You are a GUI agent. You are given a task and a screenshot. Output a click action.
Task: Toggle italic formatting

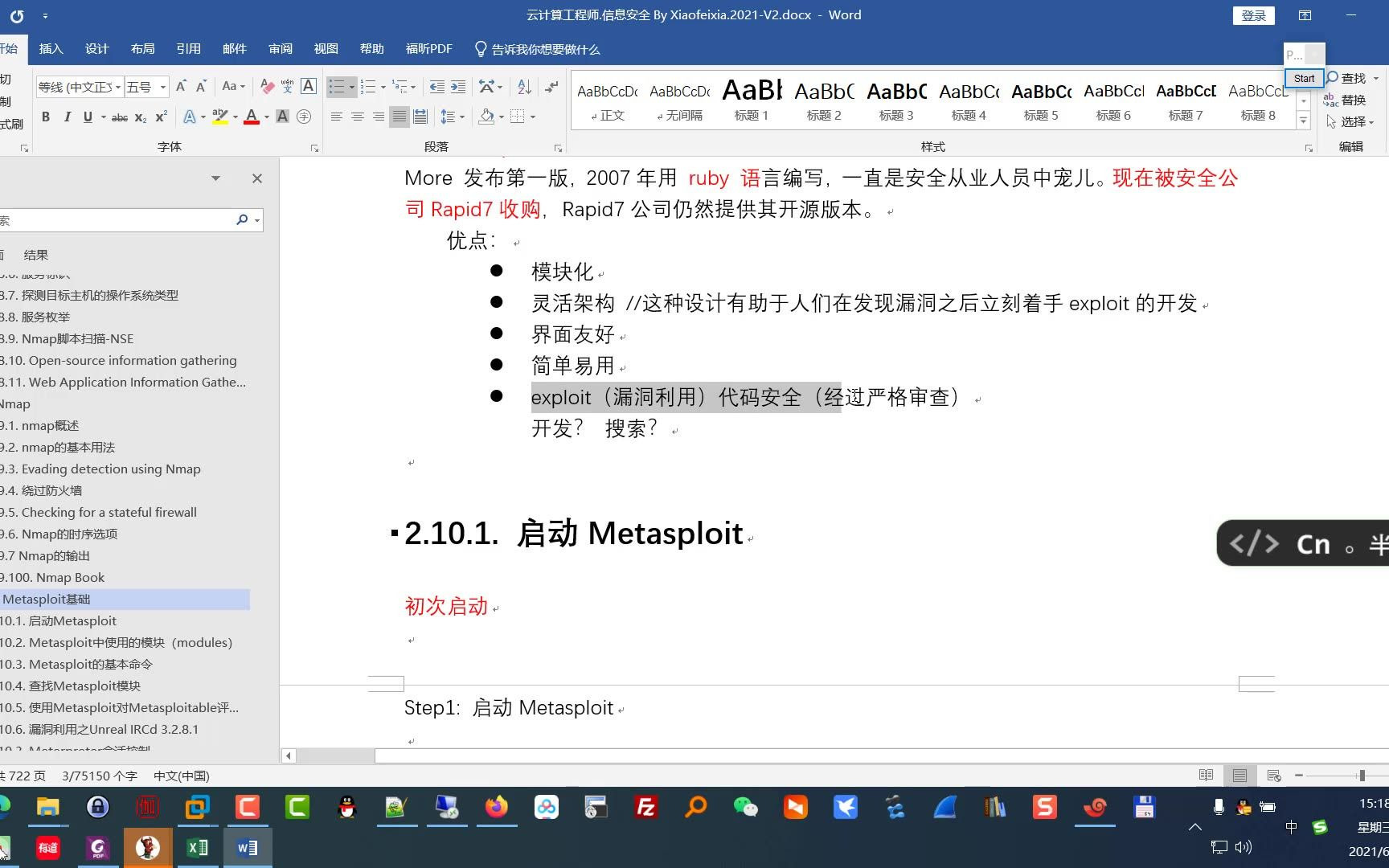pos(68,117)
